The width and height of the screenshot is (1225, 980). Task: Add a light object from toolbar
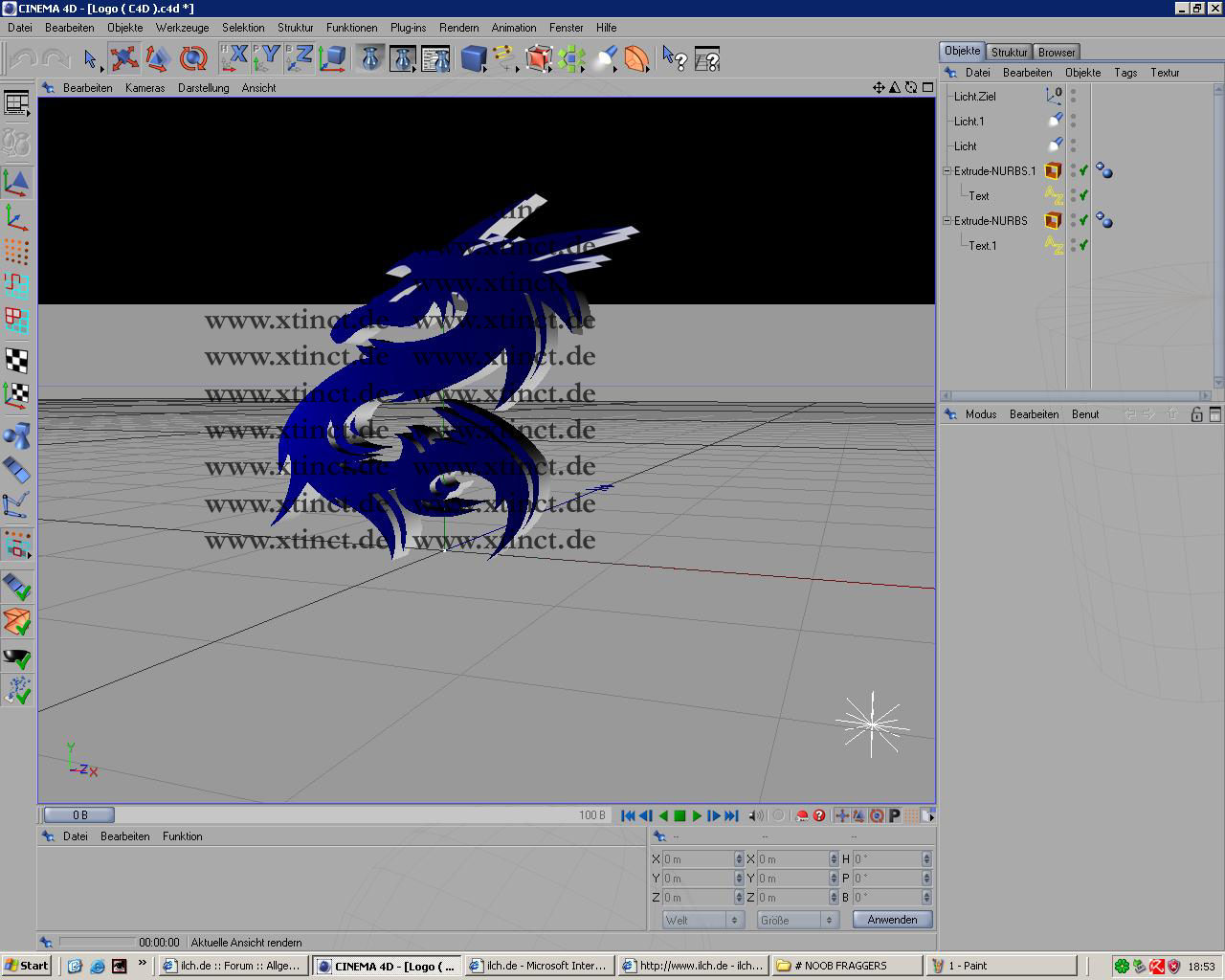(604, 59)
